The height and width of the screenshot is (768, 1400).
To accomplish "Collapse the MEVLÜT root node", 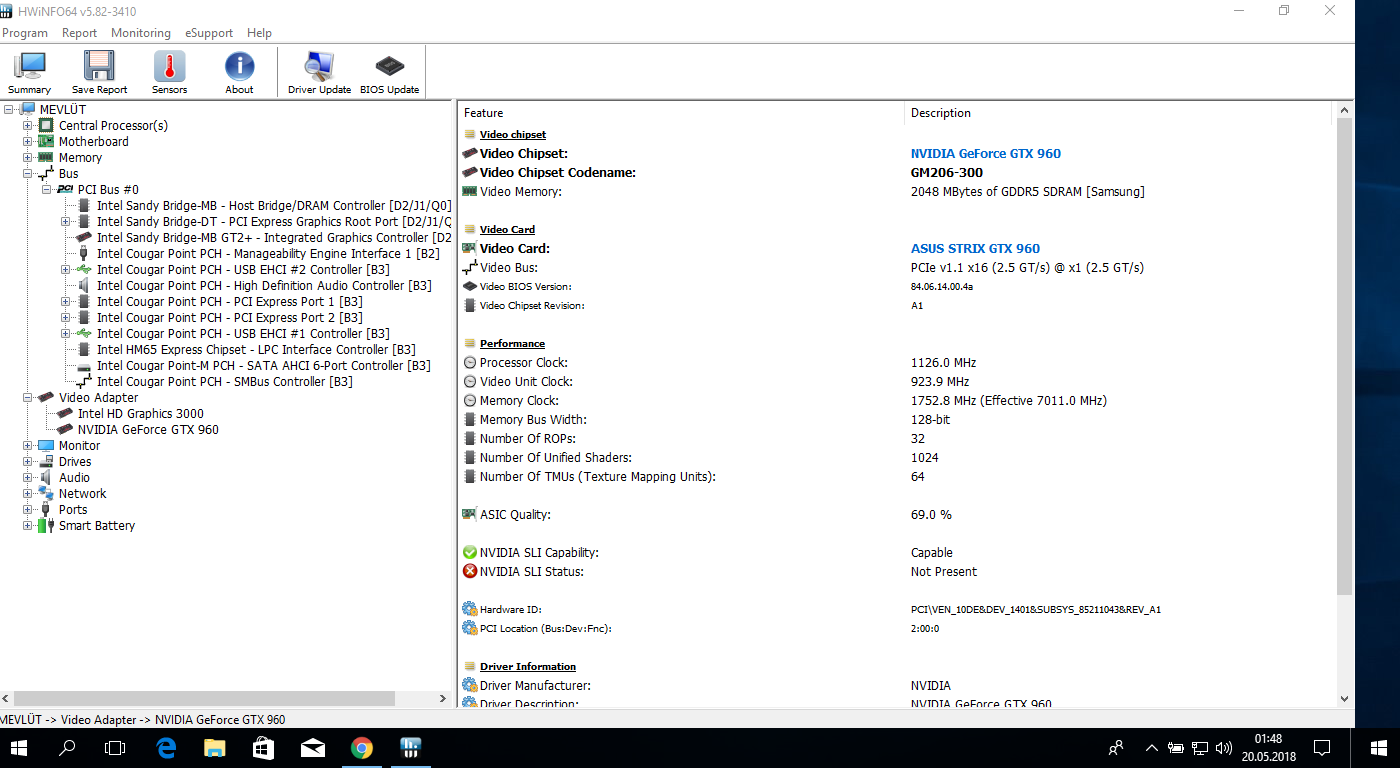I will [9, 109].
